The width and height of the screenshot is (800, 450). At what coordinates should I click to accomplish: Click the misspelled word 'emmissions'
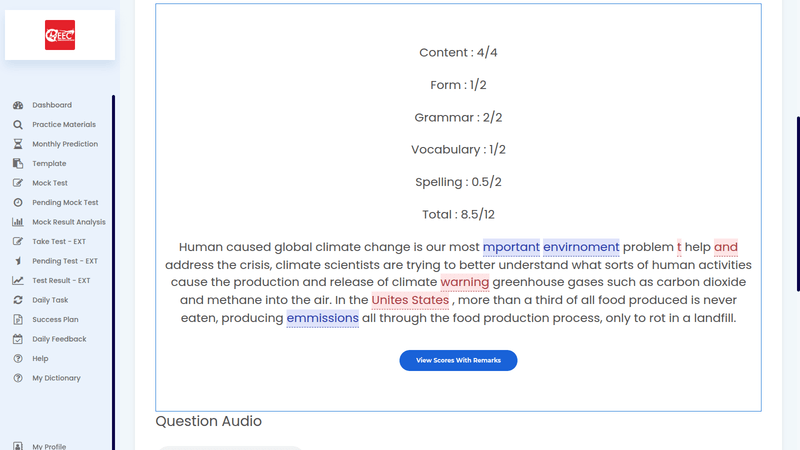pos(322,318)
